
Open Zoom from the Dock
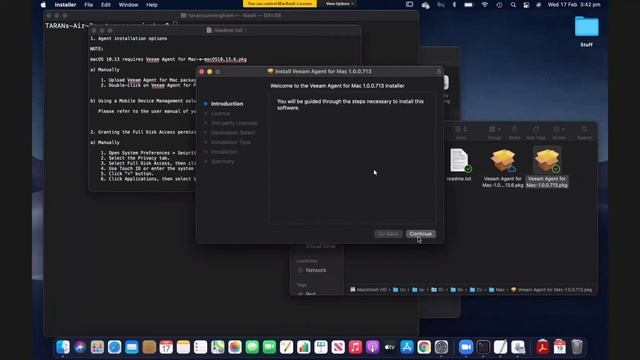(466, 347)
